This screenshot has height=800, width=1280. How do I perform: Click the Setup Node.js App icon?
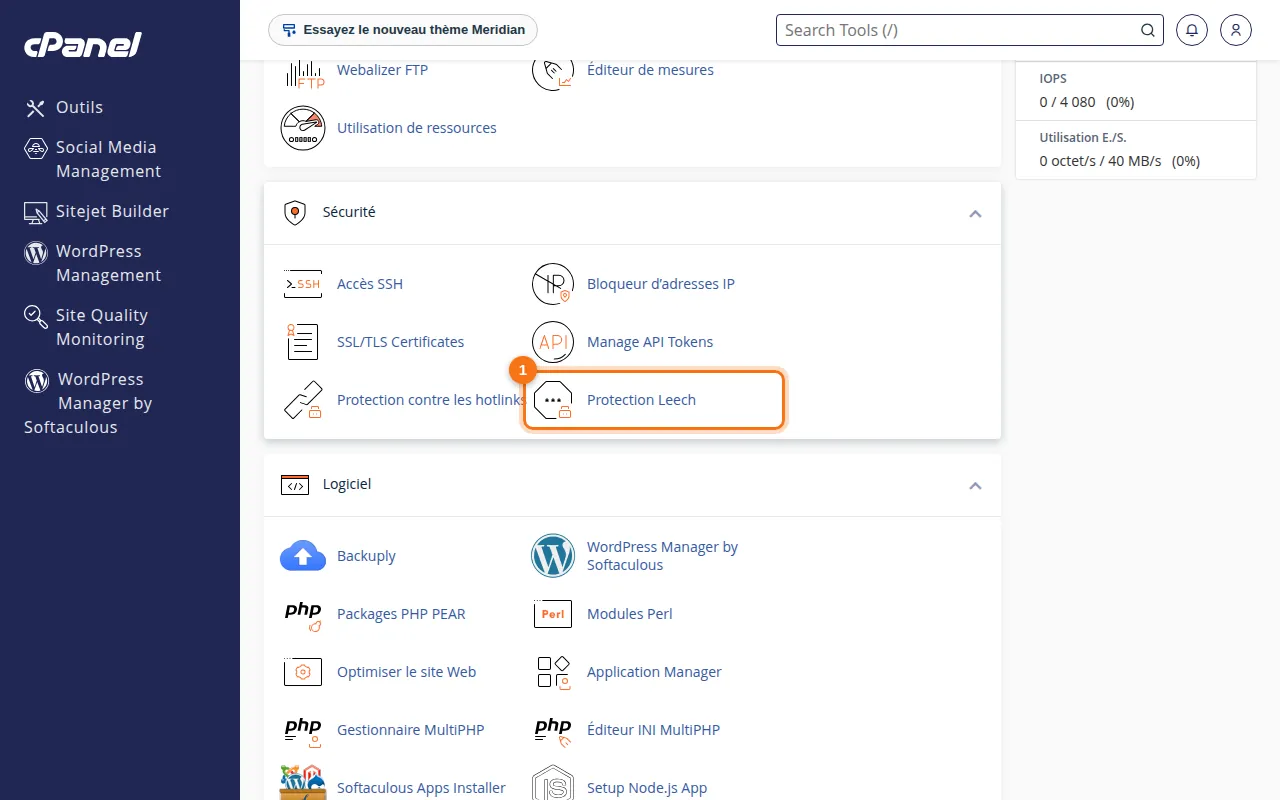pos(552,784)
